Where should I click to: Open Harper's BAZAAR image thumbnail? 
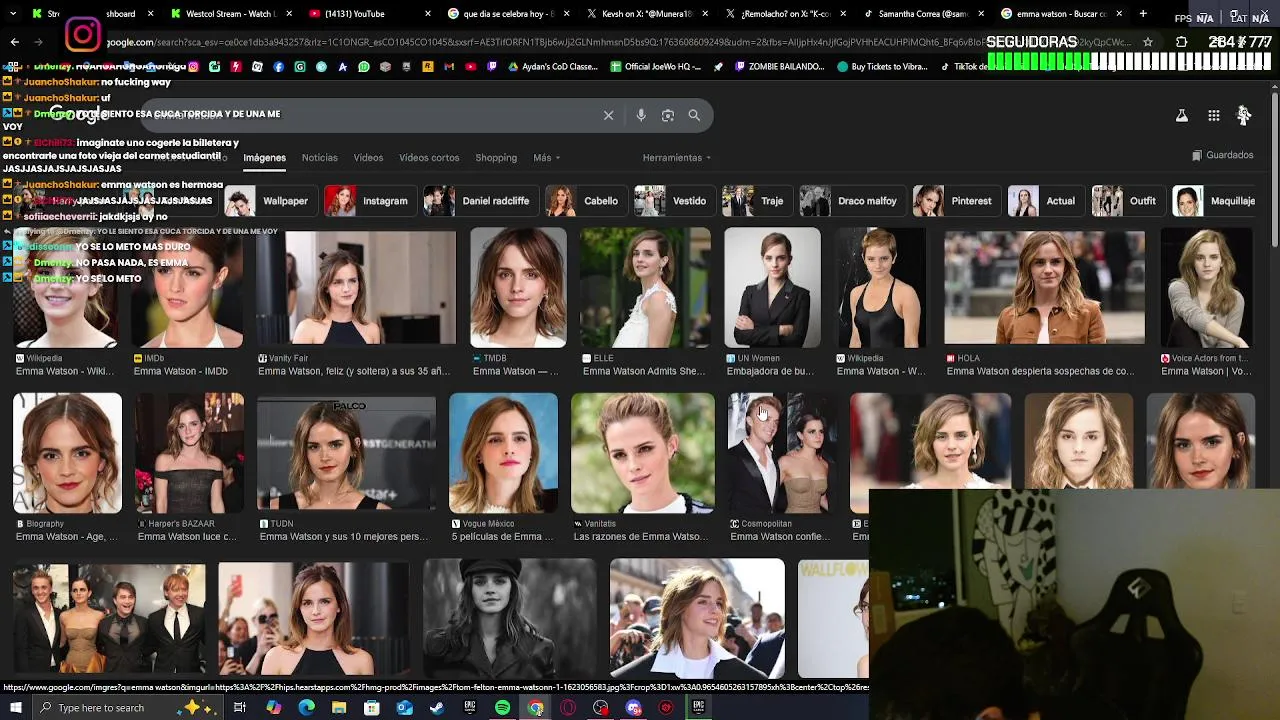pyautogui.click(x=189, y=453)
